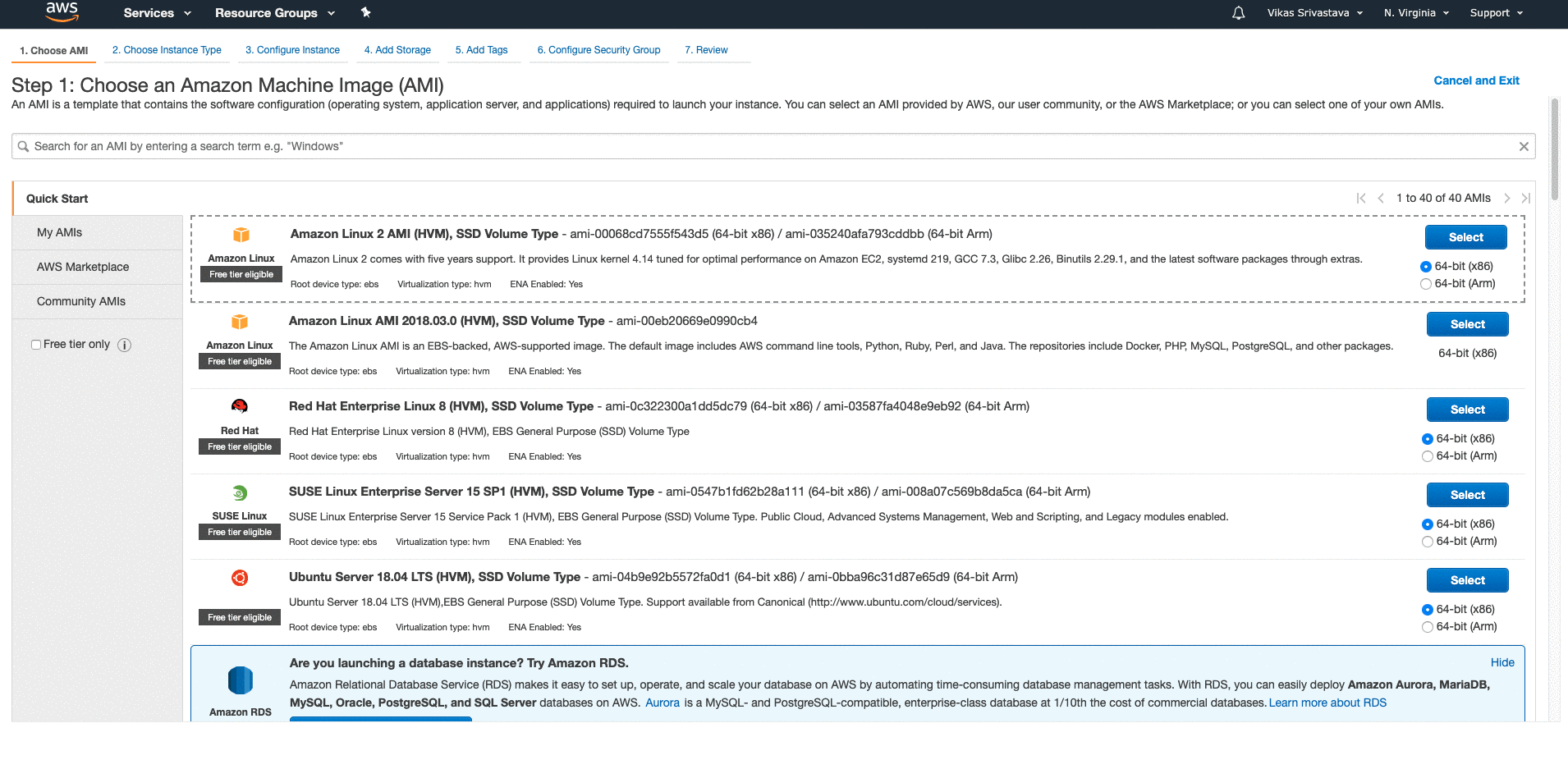
Task: Click the AMI search input field
Action: (x=773, y=146)
